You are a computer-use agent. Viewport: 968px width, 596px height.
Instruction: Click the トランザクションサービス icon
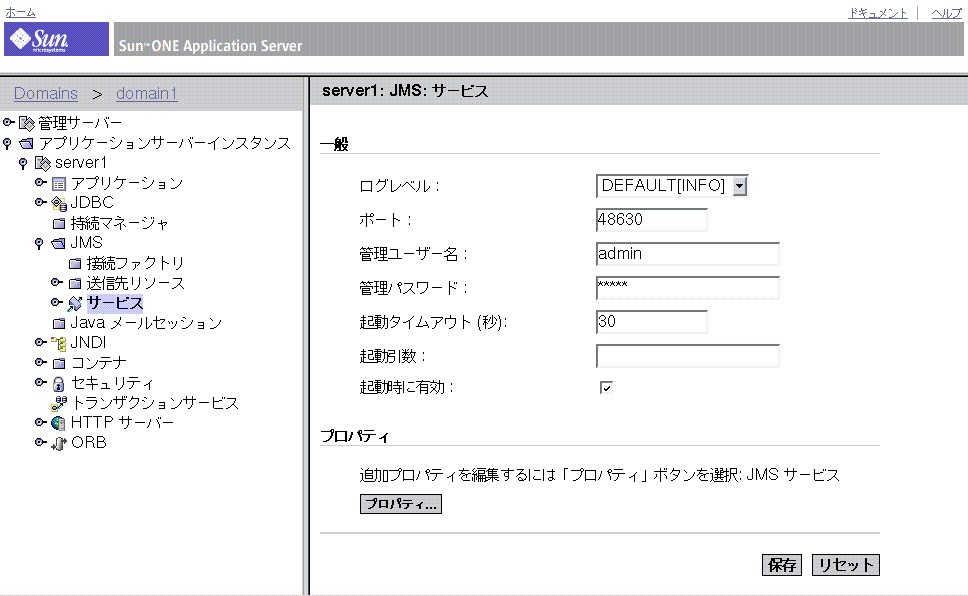(59, 403)
